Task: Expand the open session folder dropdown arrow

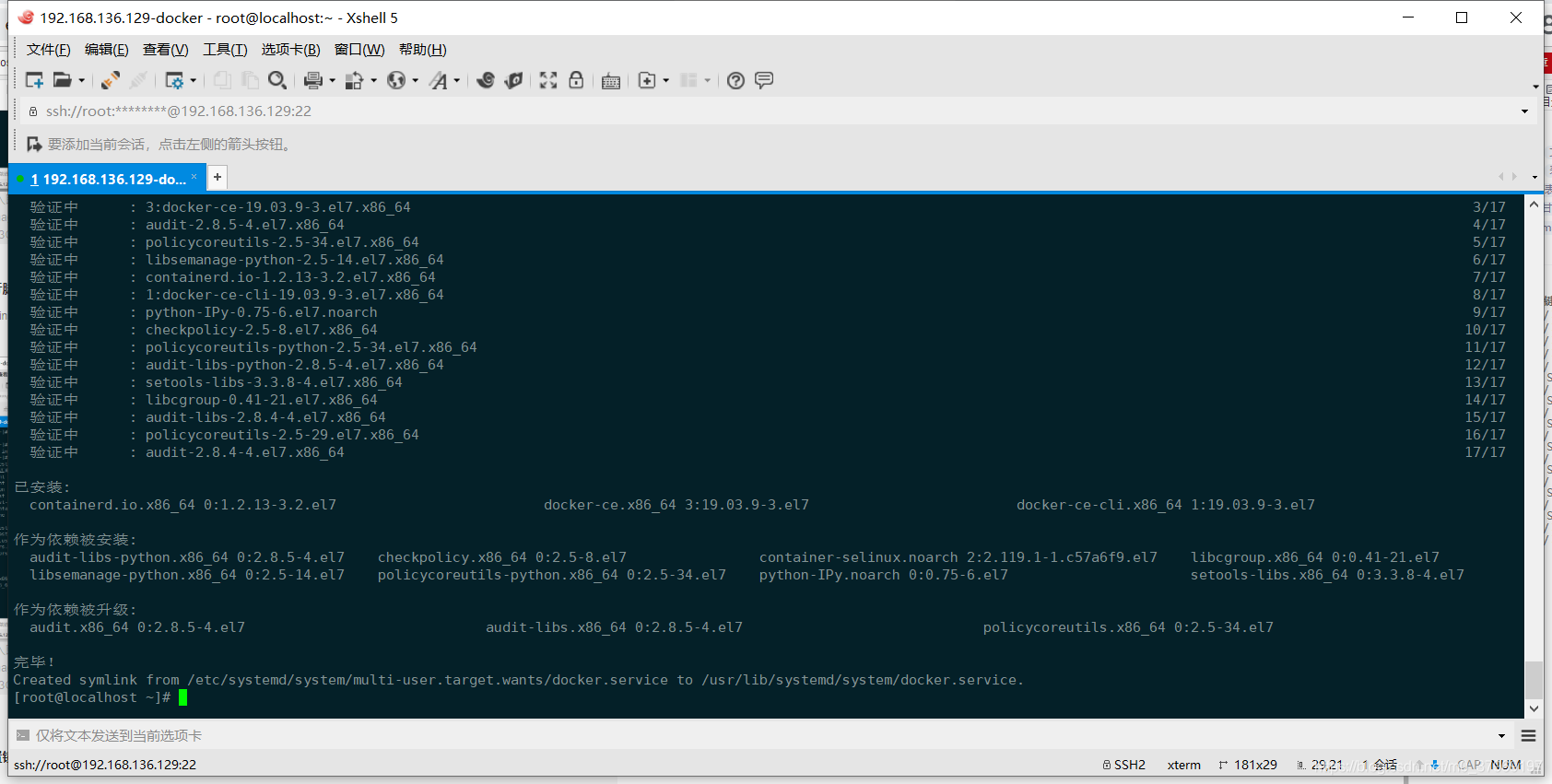Action: click(82, 81)
